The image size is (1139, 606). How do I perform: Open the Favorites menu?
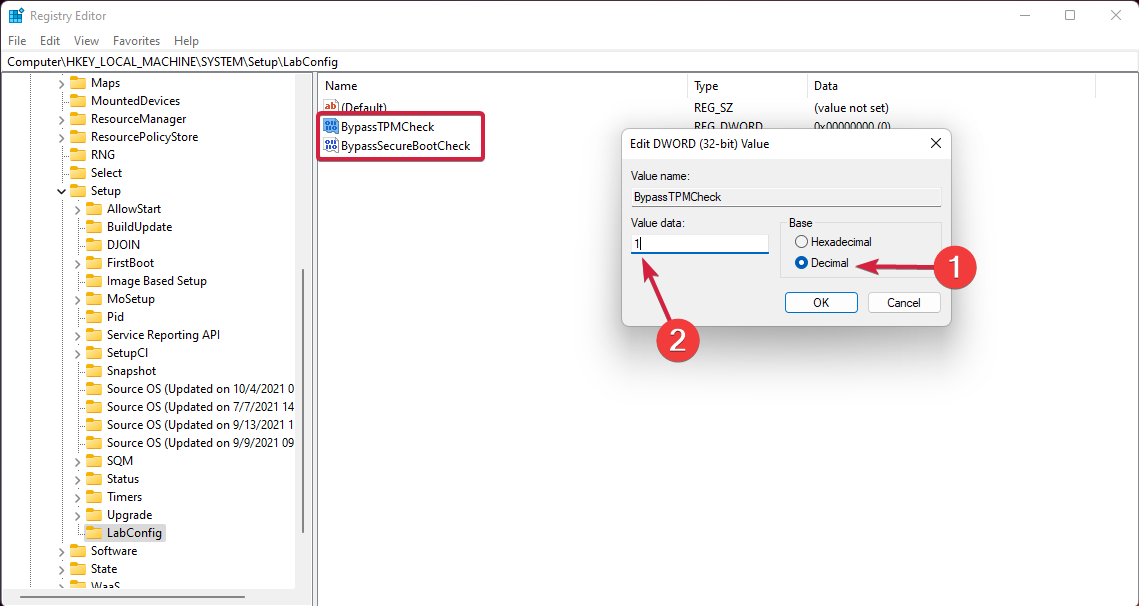136,41
